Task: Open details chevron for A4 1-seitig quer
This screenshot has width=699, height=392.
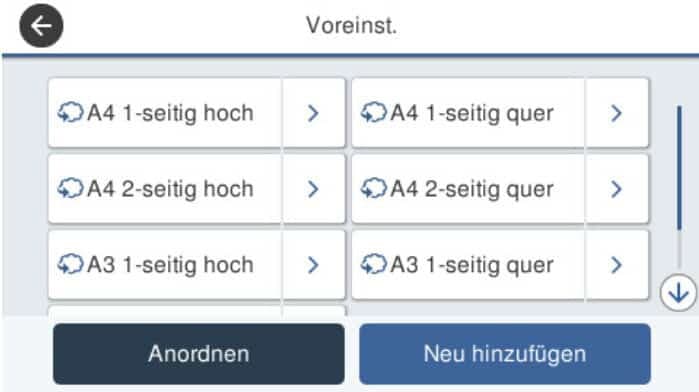Action: click(x=617, y=113)
